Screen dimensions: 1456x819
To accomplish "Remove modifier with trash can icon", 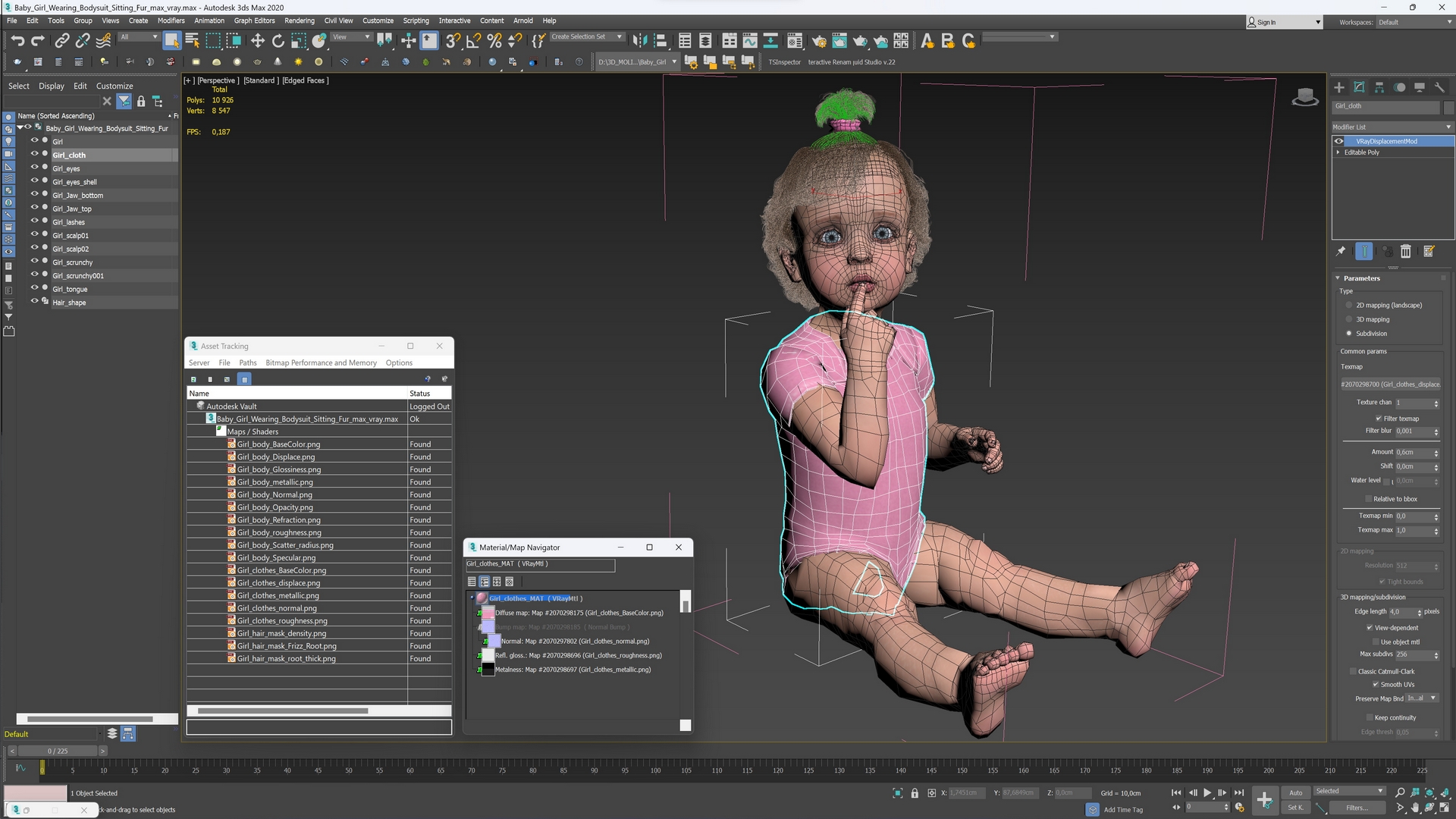I will pyautogui.click(x=1405, y=252).
